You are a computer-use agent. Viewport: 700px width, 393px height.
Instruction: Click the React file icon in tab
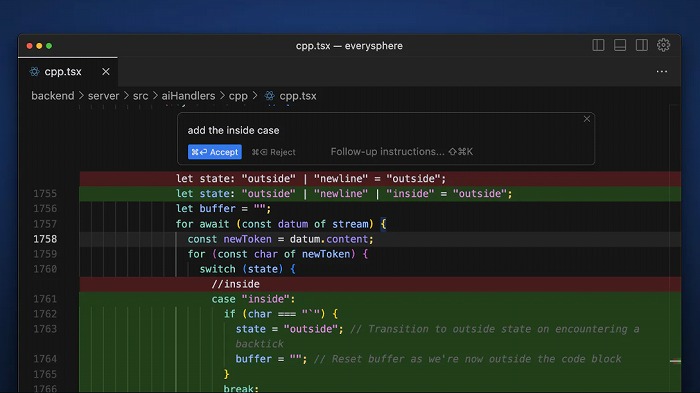pos(34,71)
